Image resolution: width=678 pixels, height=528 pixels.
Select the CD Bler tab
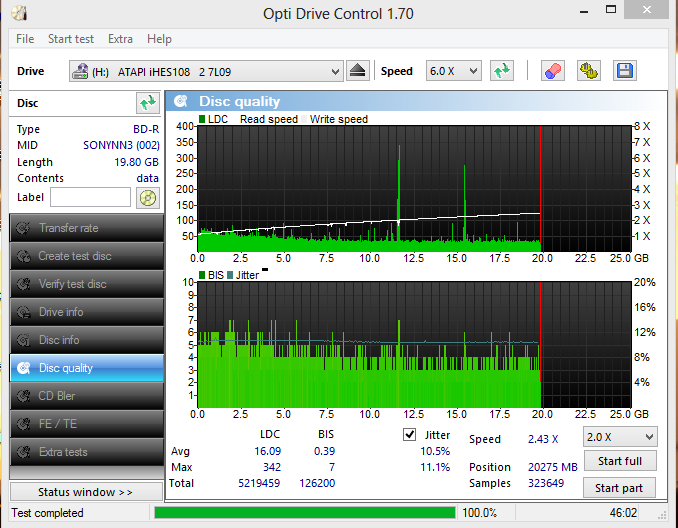87,396
